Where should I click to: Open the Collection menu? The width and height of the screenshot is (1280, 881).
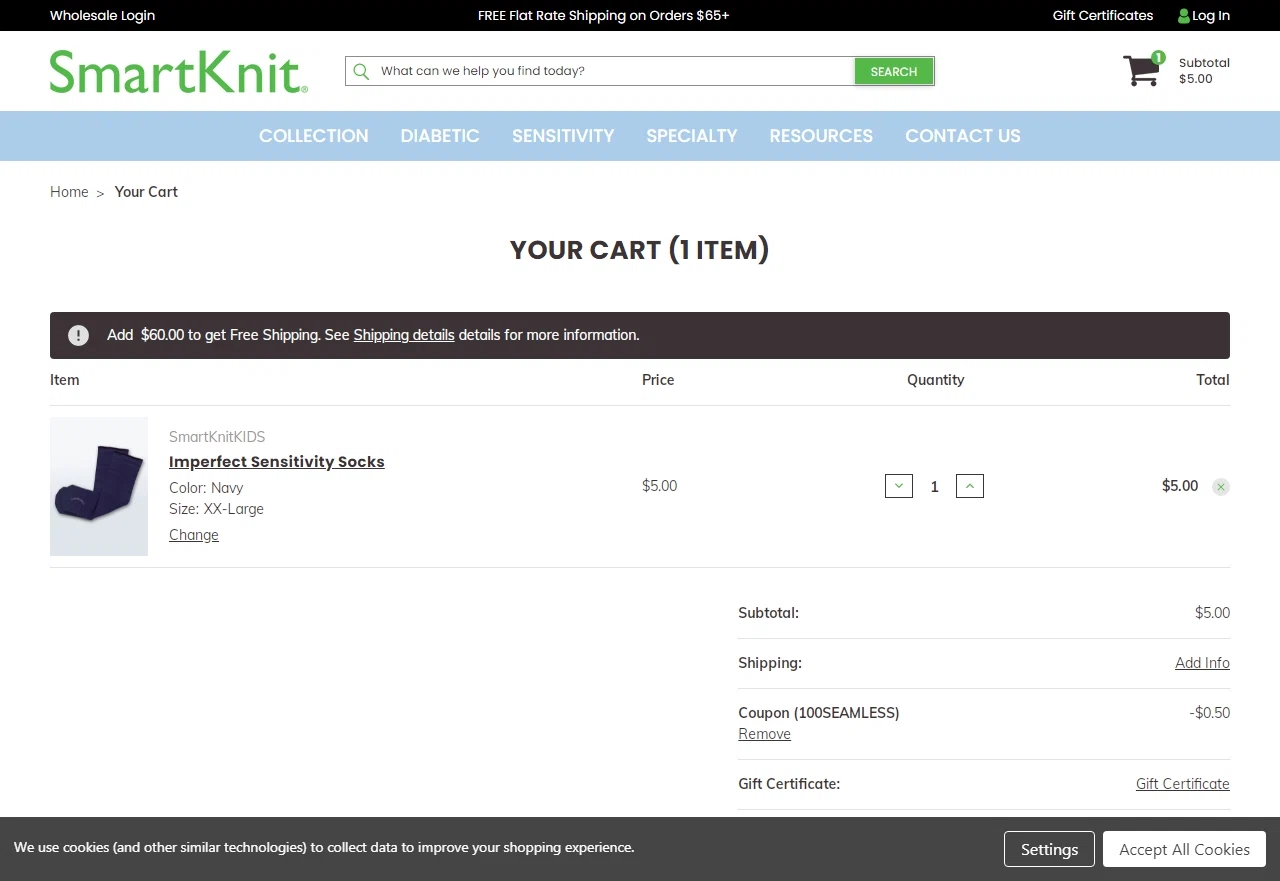point(314,136)
